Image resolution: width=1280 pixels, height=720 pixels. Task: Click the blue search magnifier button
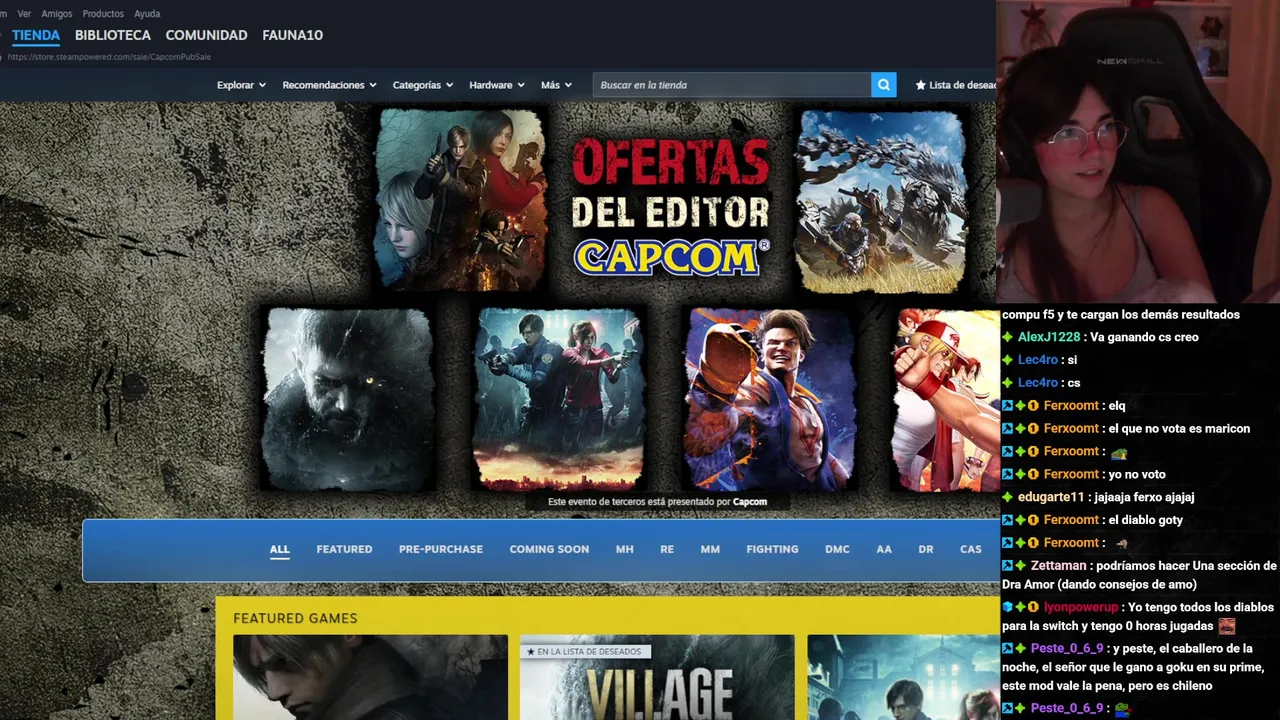pyautogui.click(x=883, y=85)
